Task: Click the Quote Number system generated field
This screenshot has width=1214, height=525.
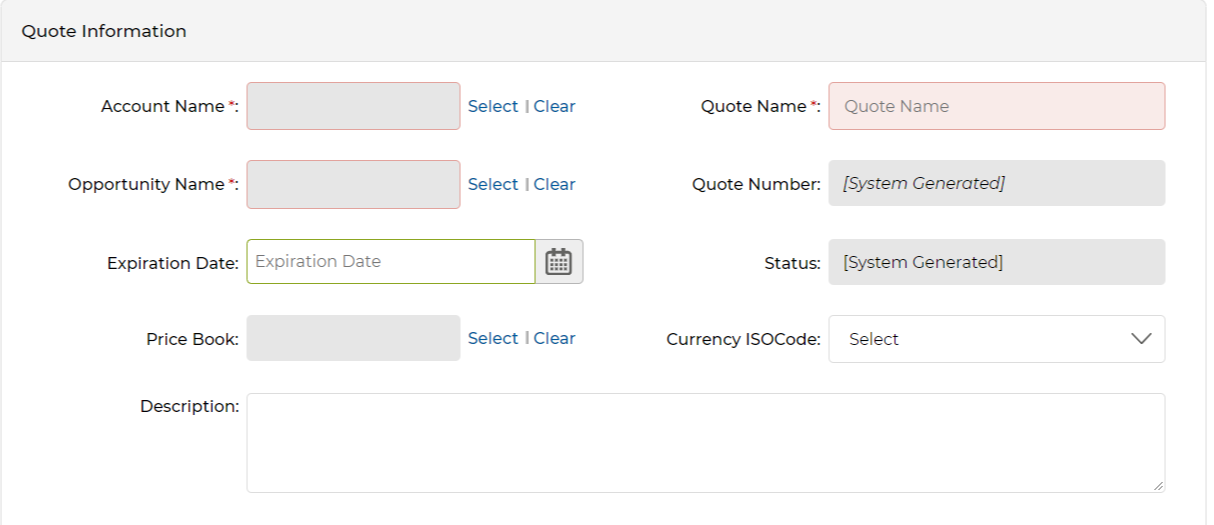Action: tap(997, 183)
